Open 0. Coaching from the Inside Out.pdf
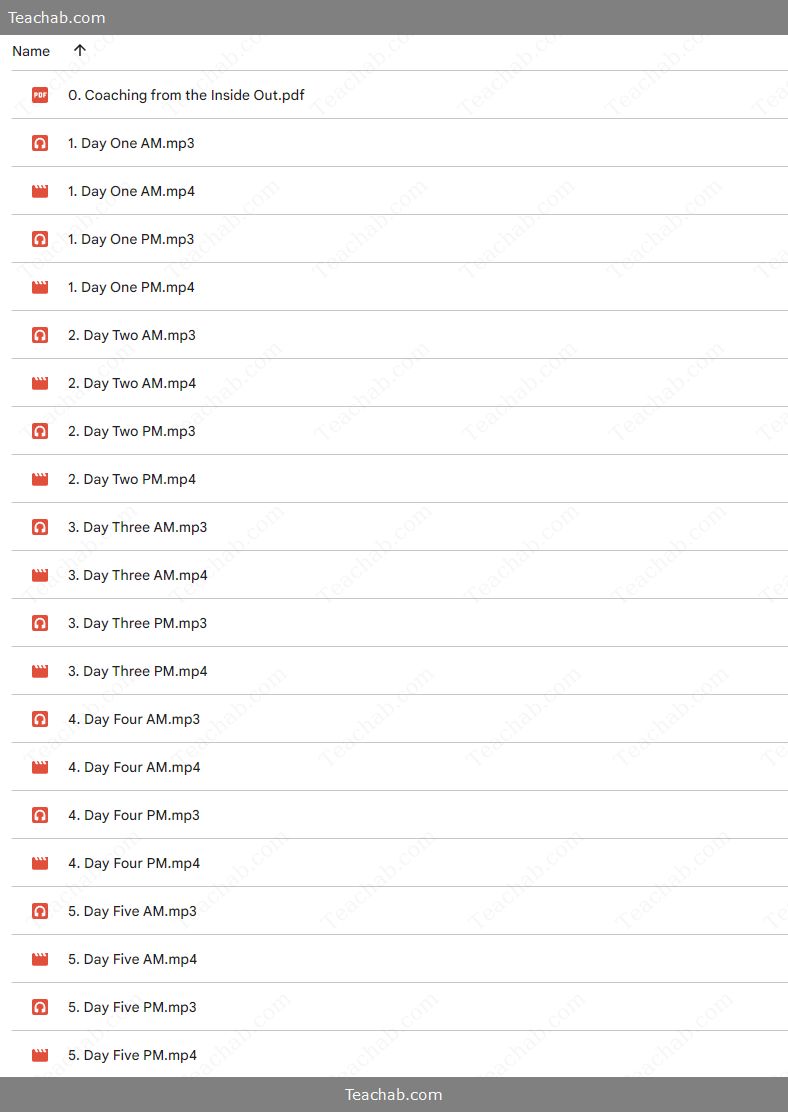Screen dimensions: 788x1112 click(187, 95)
